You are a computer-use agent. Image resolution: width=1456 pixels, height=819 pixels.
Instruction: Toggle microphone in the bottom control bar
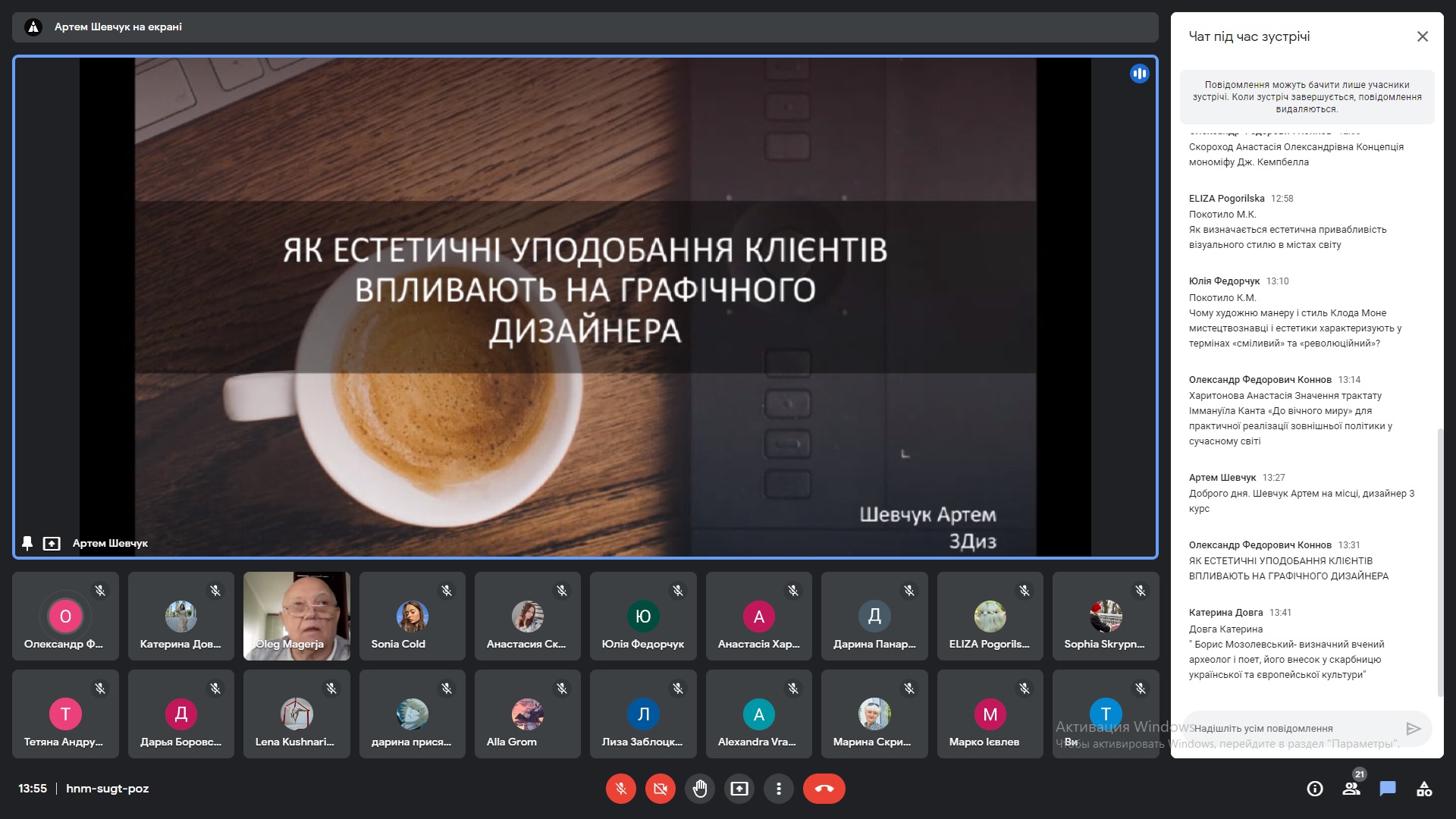pyautogui.click(x=620, y=789)
